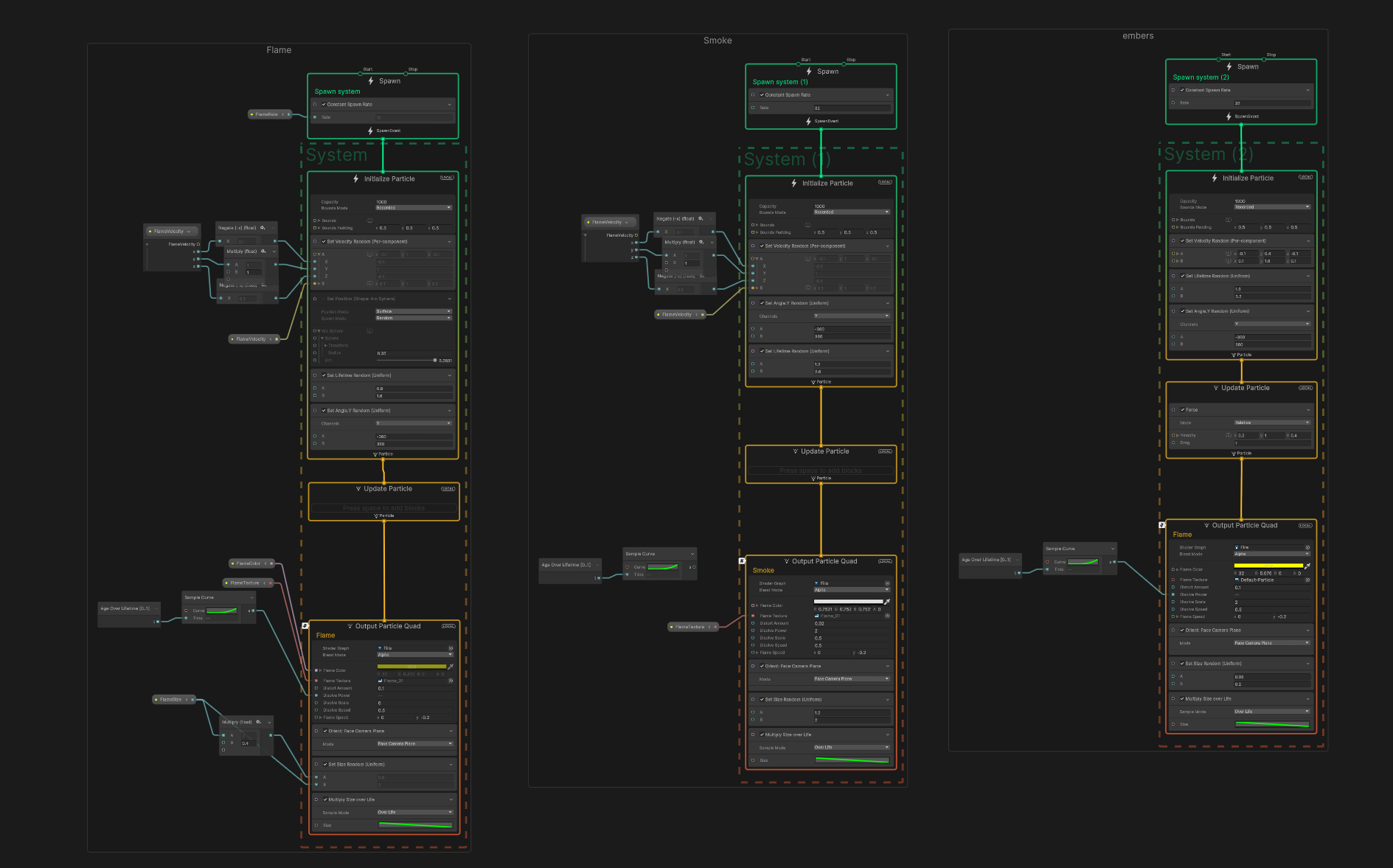1393x868 pixels.
Task: Click the Negate (-x) node settings gear
Action: click(263, 228)
